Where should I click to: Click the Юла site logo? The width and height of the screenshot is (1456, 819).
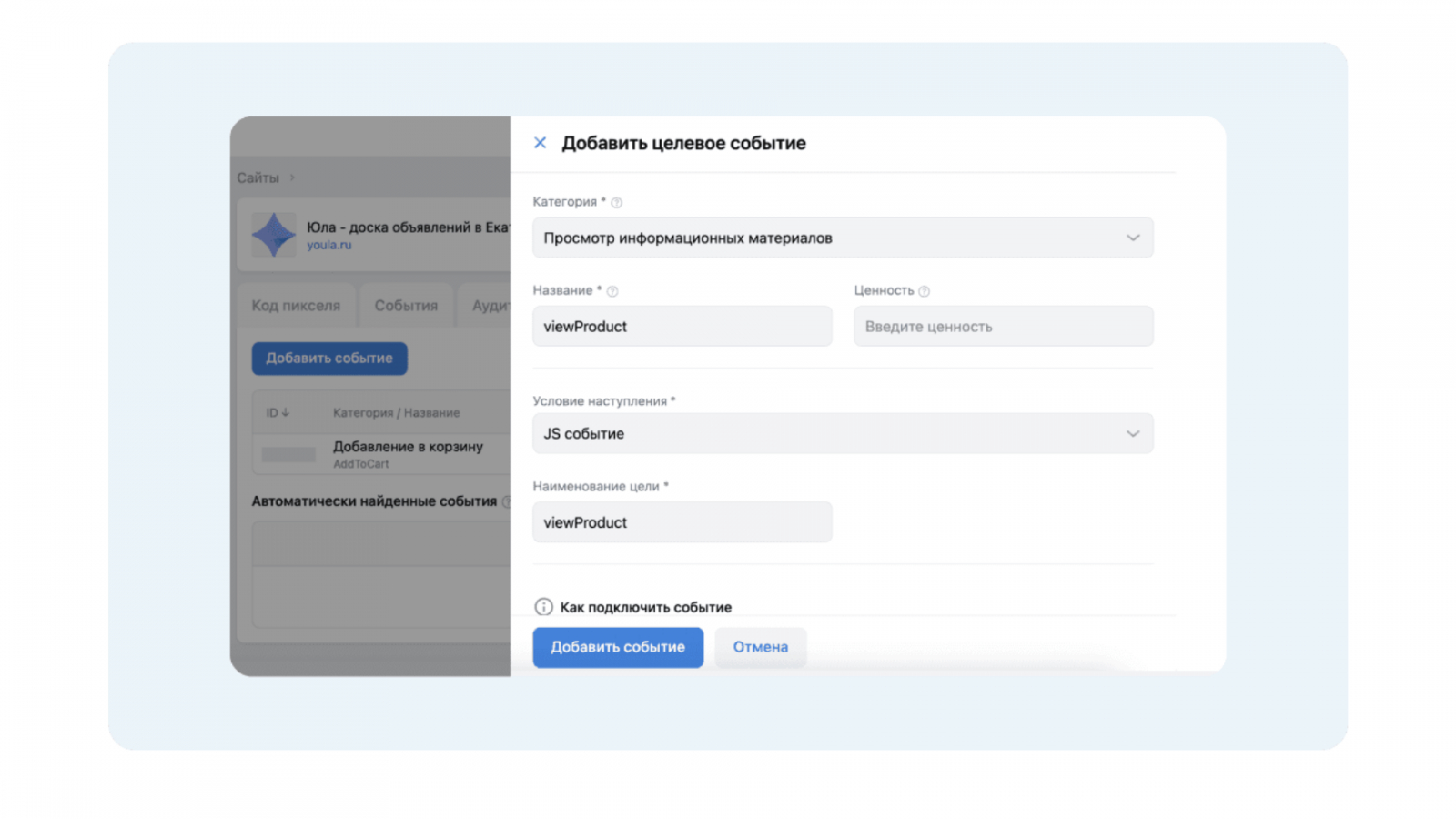pos(273,235)
